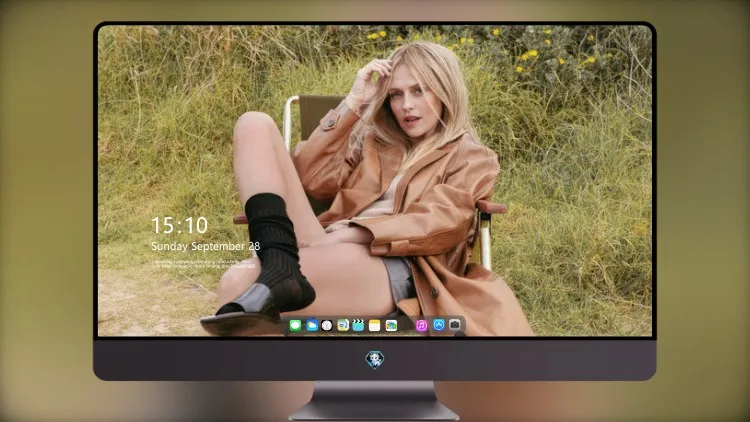Click the logo badge on monitor chin
Image resolution: width=750 pixels, height=422 pixels.
pos(375,359)
